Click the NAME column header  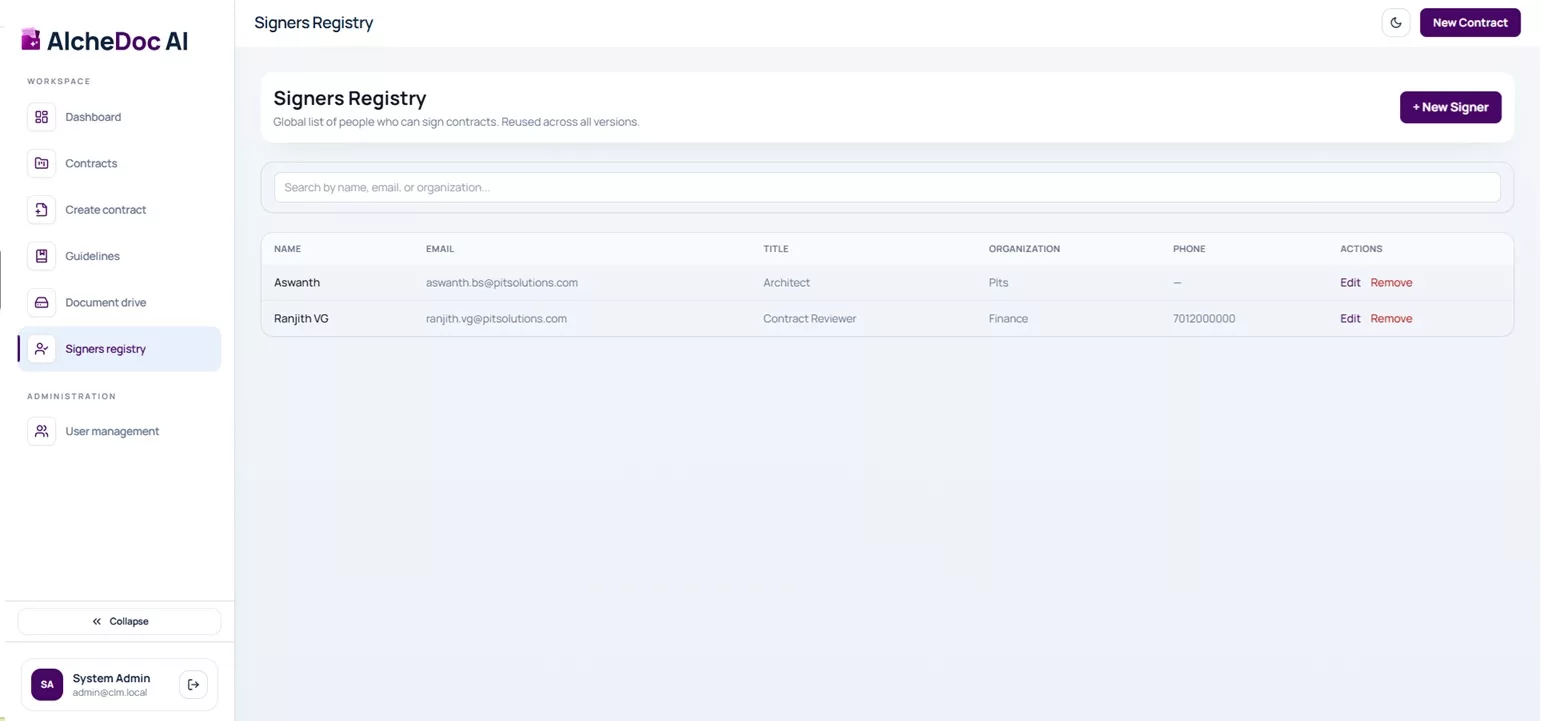coord(287,249)
